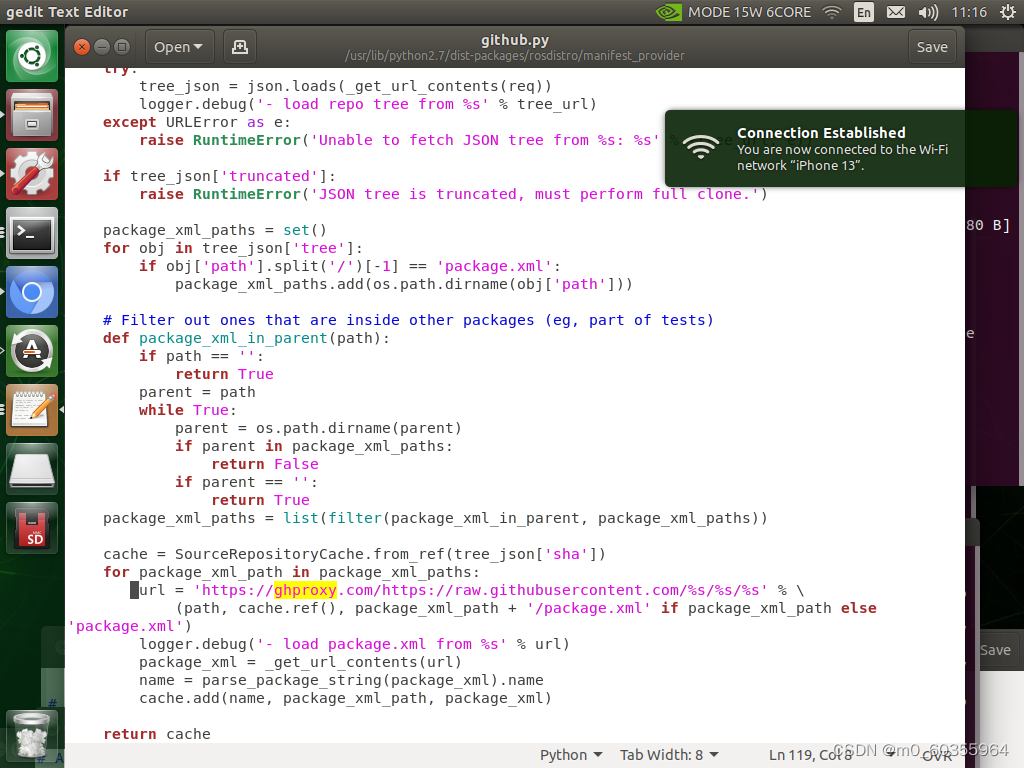
Task: Save github.py with Save button
Action: [x=932, y=47]
